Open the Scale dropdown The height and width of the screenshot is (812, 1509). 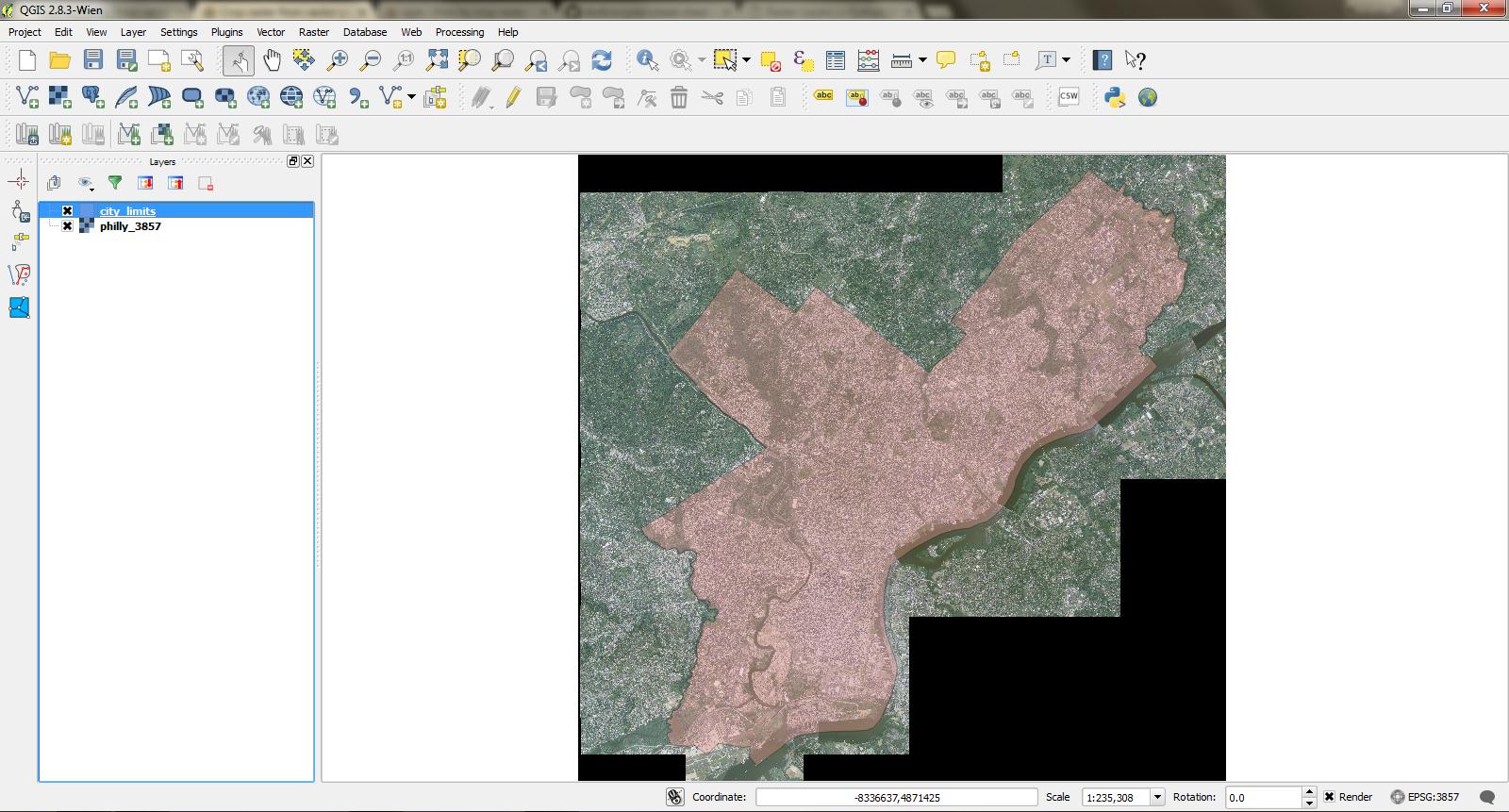[1157, 797]
